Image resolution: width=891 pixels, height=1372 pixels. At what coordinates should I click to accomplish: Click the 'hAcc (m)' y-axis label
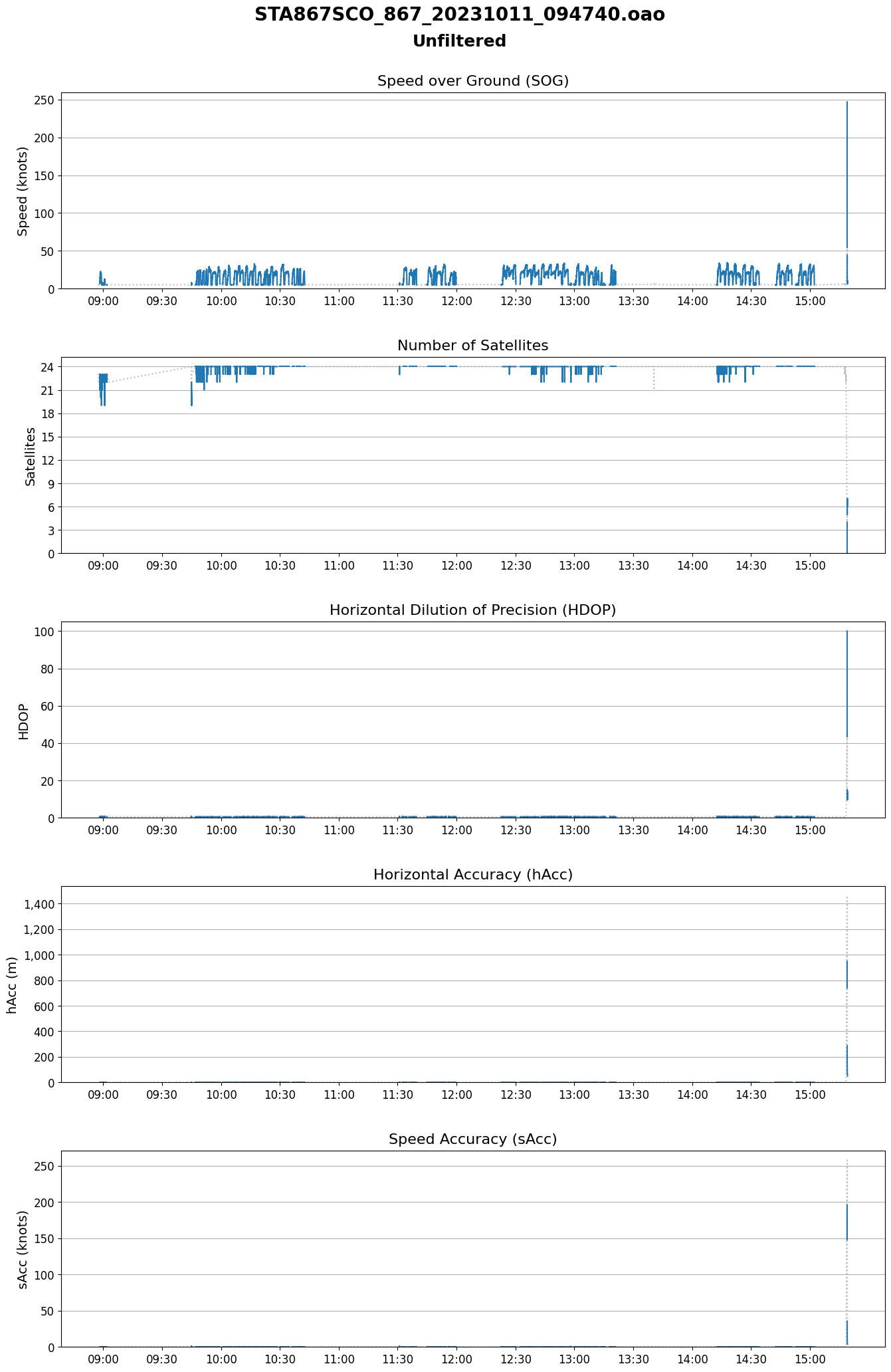[x=12, y=985]
